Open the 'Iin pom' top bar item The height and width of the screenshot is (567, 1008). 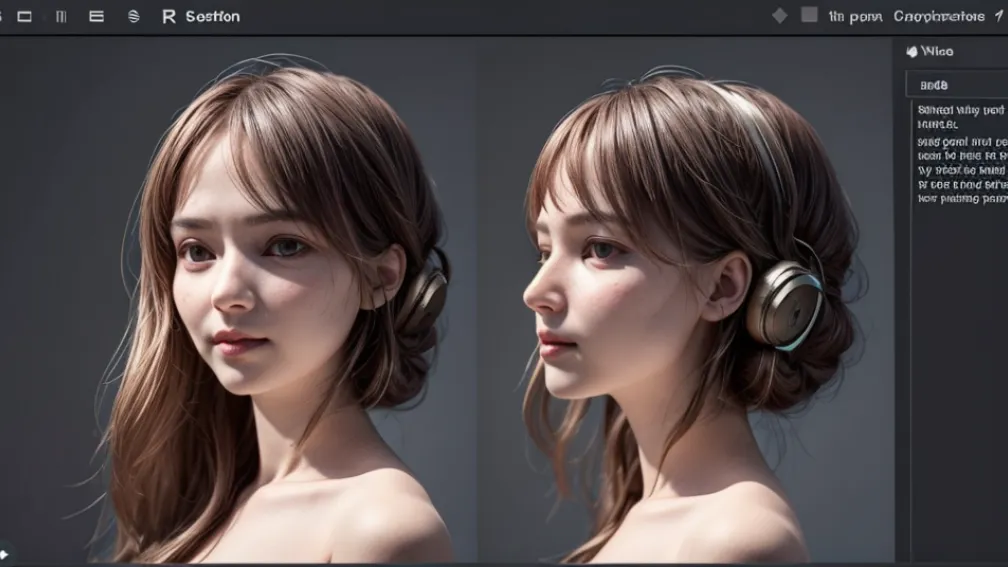click(855, 17)
